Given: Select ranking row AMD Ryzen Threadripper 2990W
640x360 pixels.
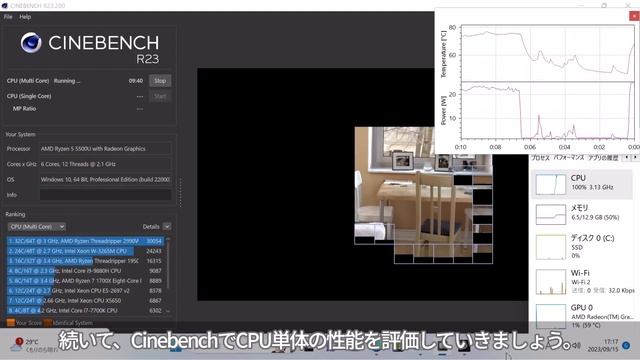Looking at the screenshot, I should [85, 241].
